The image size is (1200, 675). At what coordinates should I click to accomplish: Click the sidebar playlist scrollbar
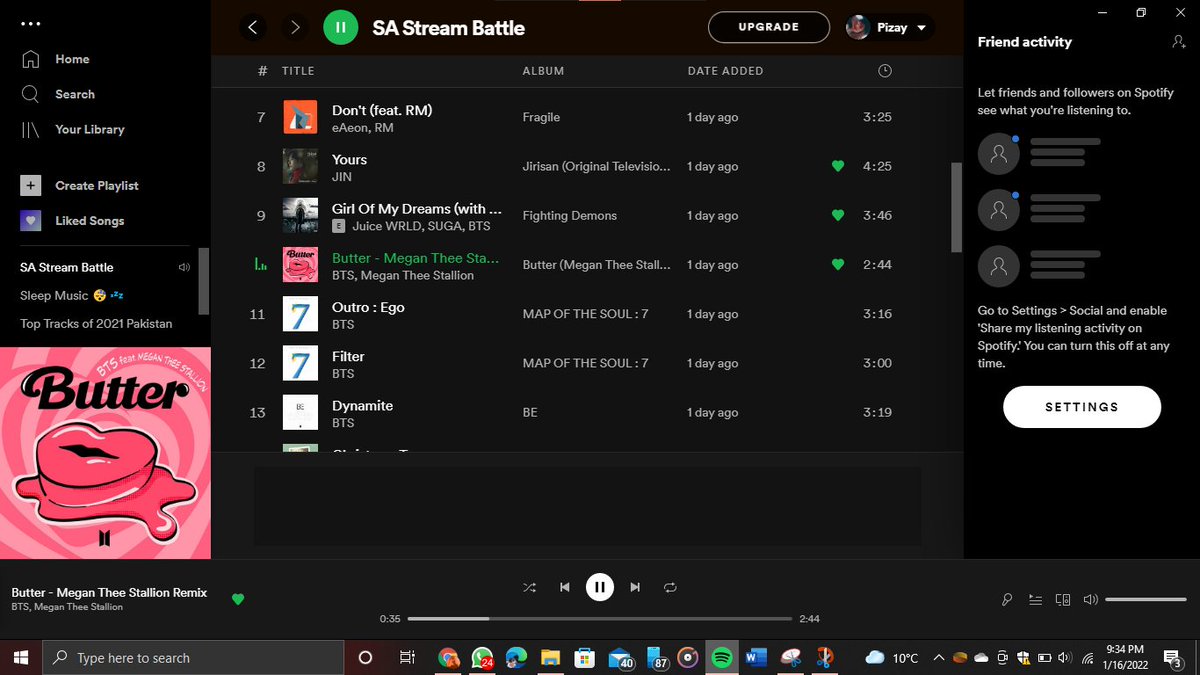[204, 281]
